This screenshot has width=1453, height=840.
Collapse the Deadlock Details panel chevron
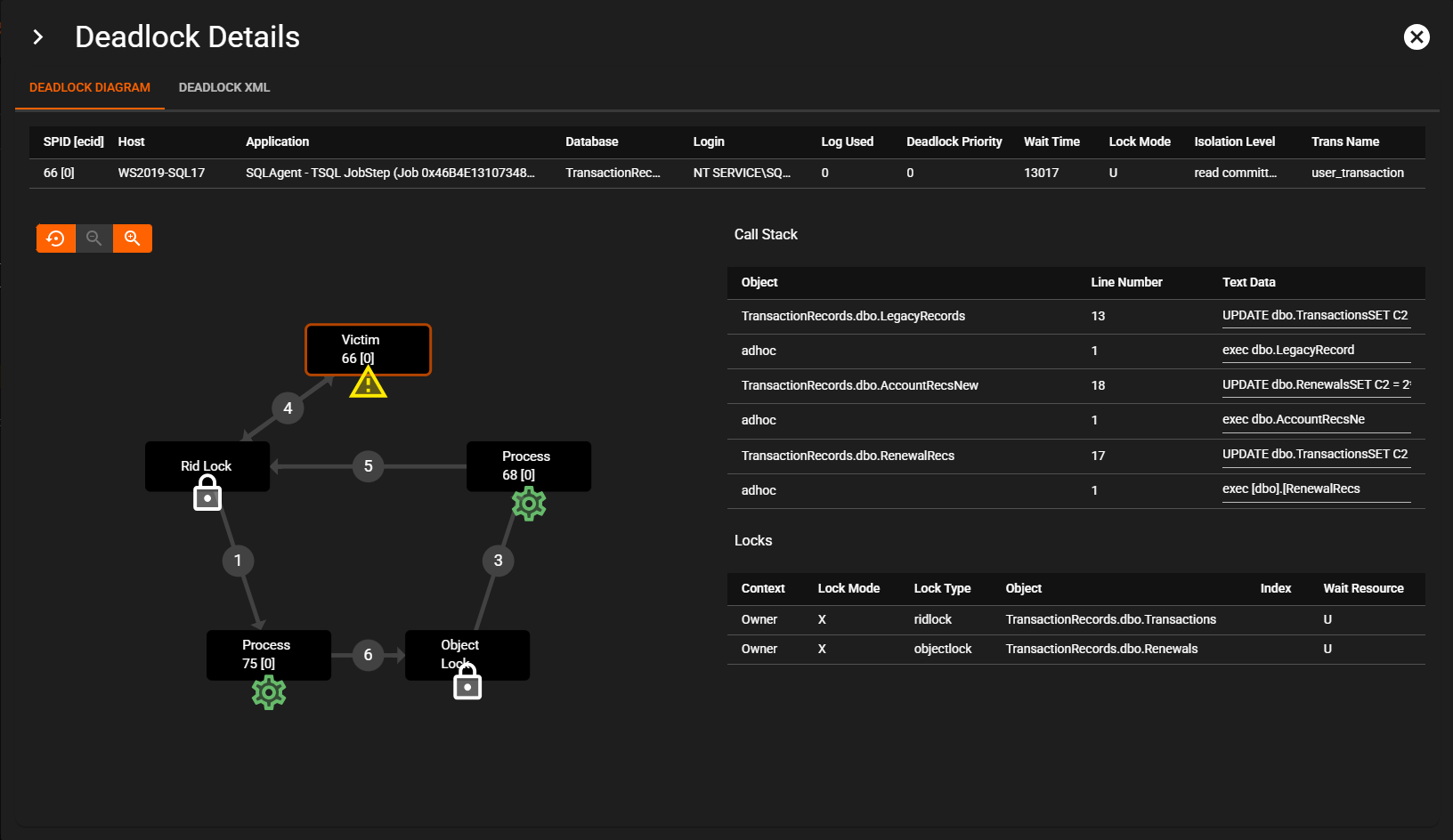(37, 37)
